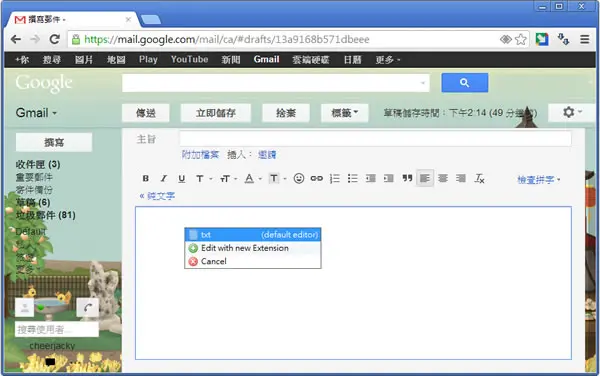Toggle underline formatting button
This screenshot has height=376, width=600.
point(182,178)
